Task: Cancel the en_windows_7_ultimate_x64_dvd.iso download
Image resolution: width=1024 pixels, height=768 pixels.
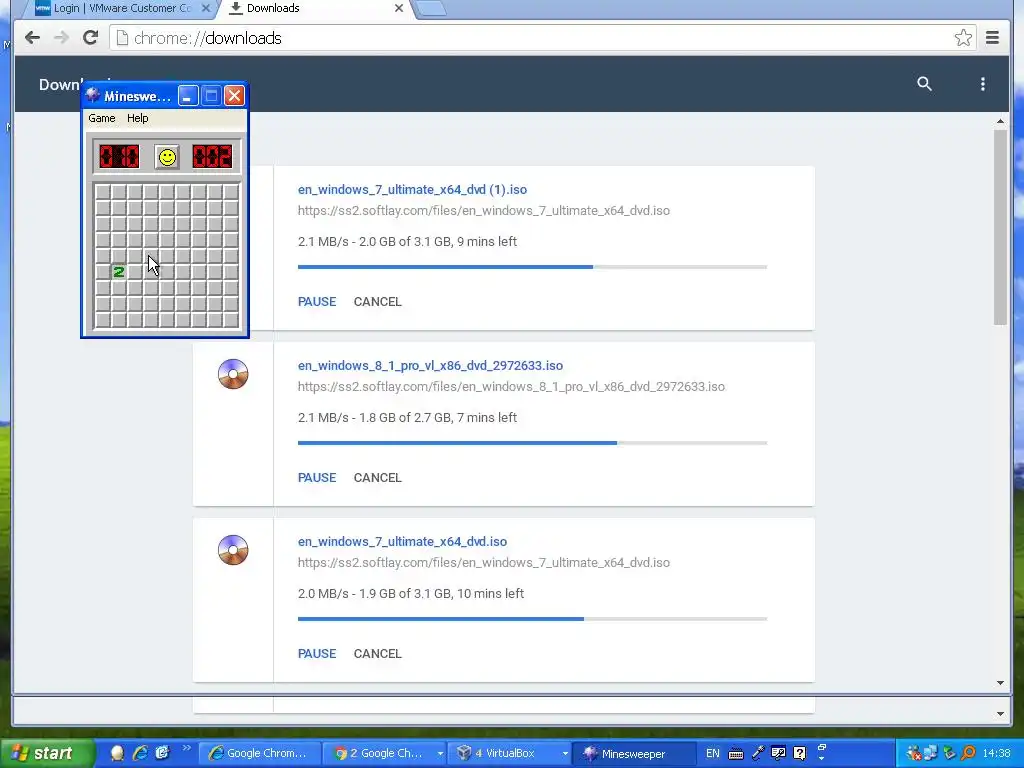Action: pyautogui.click(x=377, y=654)
